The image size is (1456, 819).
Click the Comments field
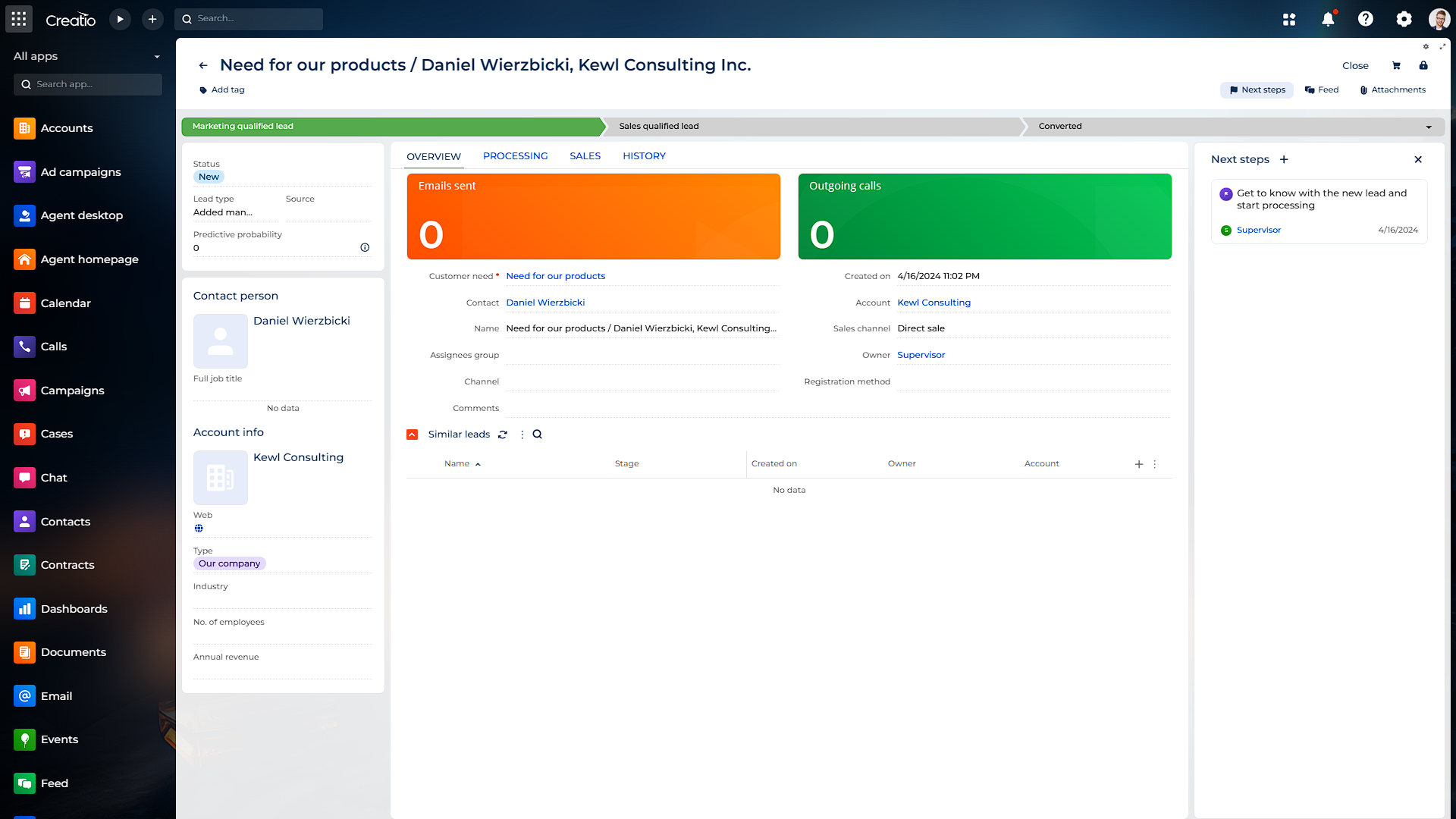tap(838, 408)
